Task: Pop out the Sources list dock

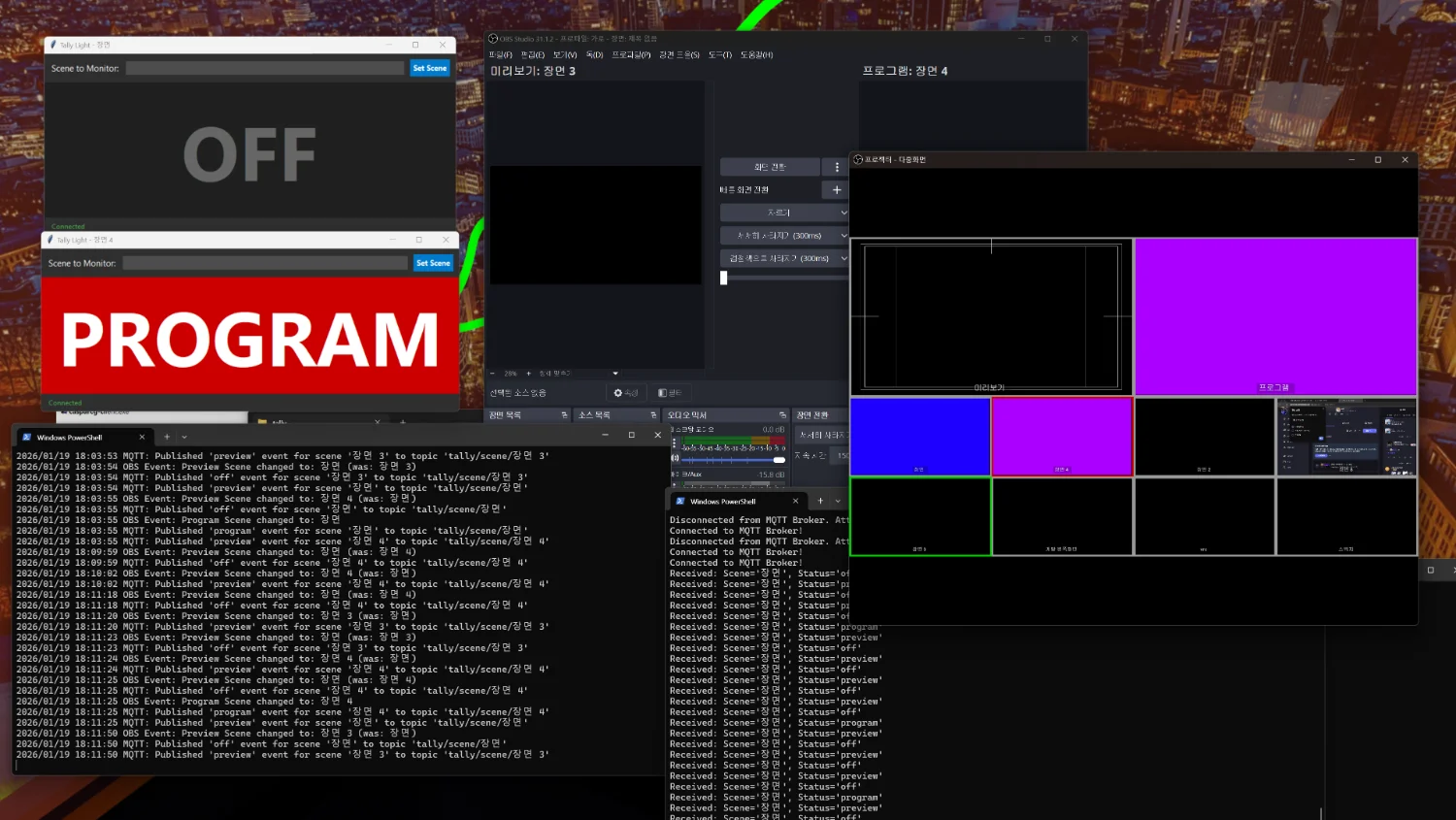Action: pos(653,415)
